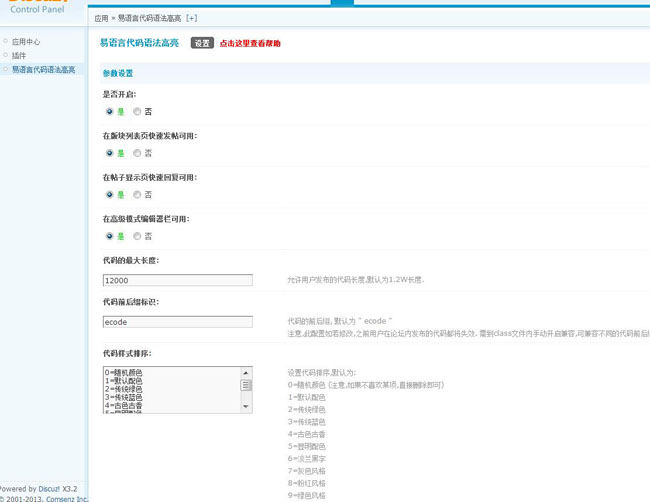Click inside the 代码样式排序 text area
The image size is (650, 502).
[x=170, y=390]
